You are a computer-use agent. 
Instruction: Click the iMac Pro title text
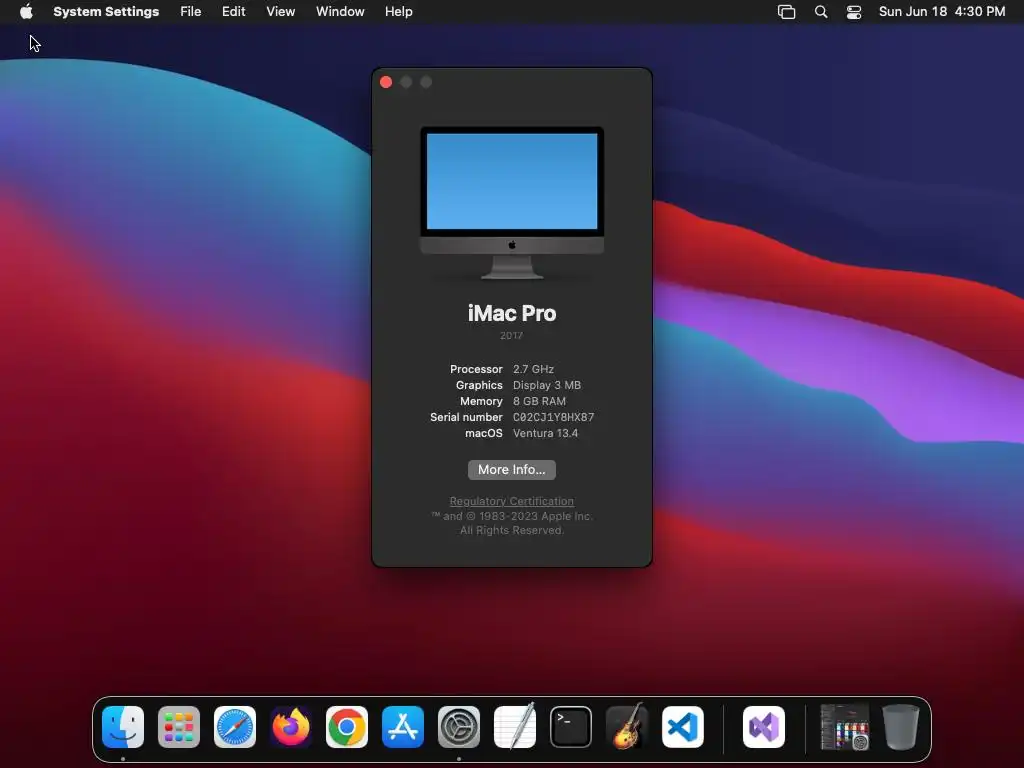512,313
